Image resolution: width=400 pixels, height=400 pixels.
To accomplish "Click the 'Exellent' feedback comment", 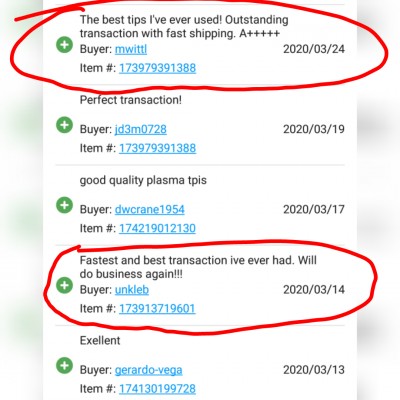I will tap(100, 340).
